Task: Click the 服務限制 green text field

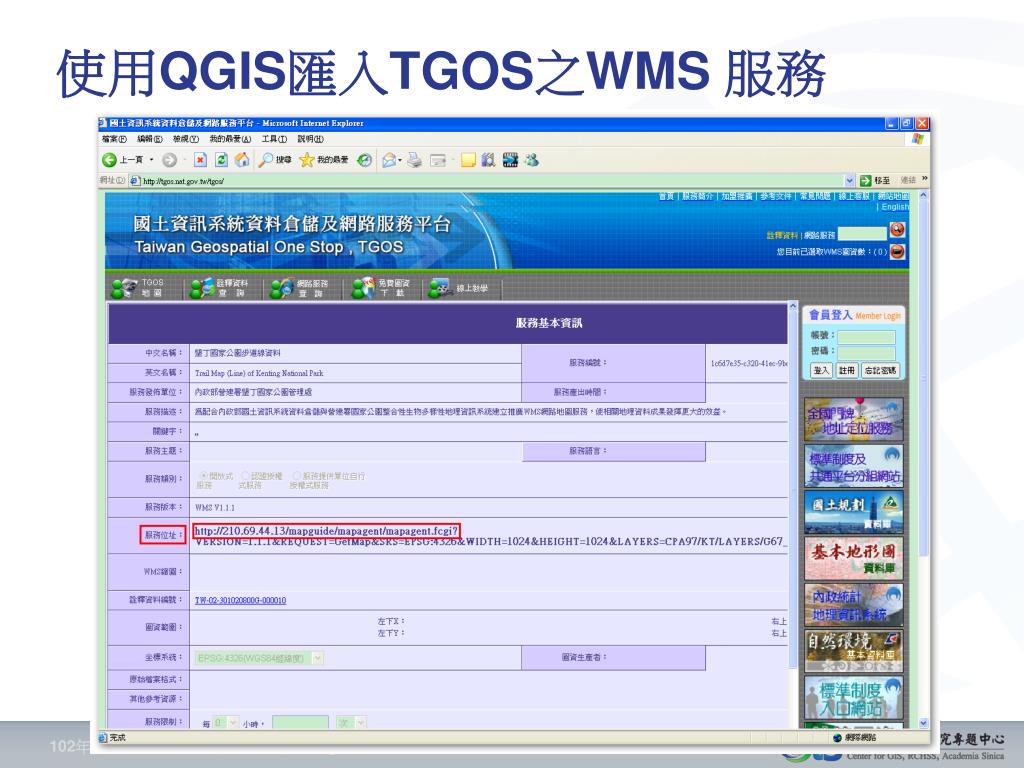Action: point(300,722)
